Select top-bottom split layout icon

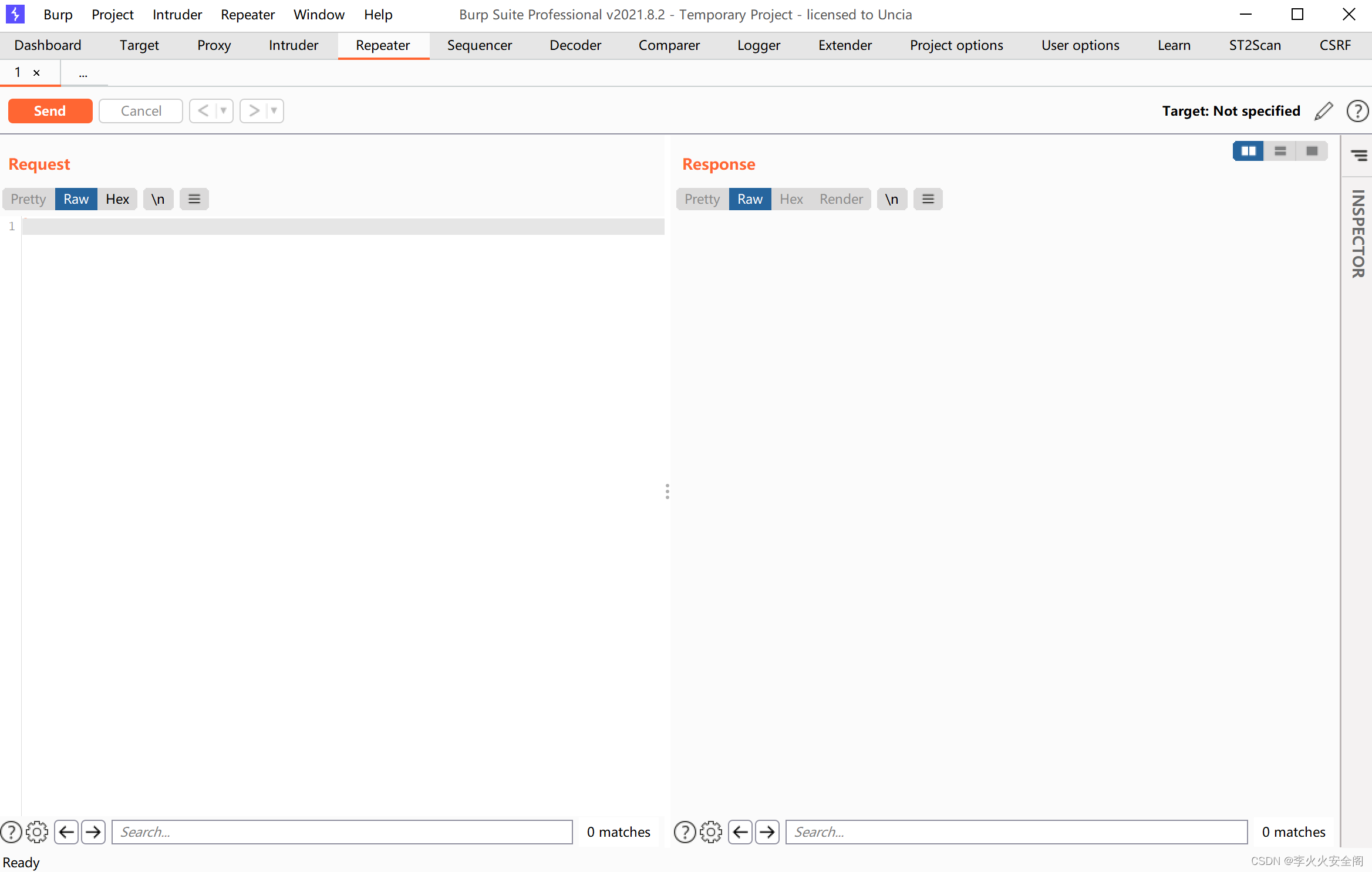pyautogui.click(x=1280, y=151)
